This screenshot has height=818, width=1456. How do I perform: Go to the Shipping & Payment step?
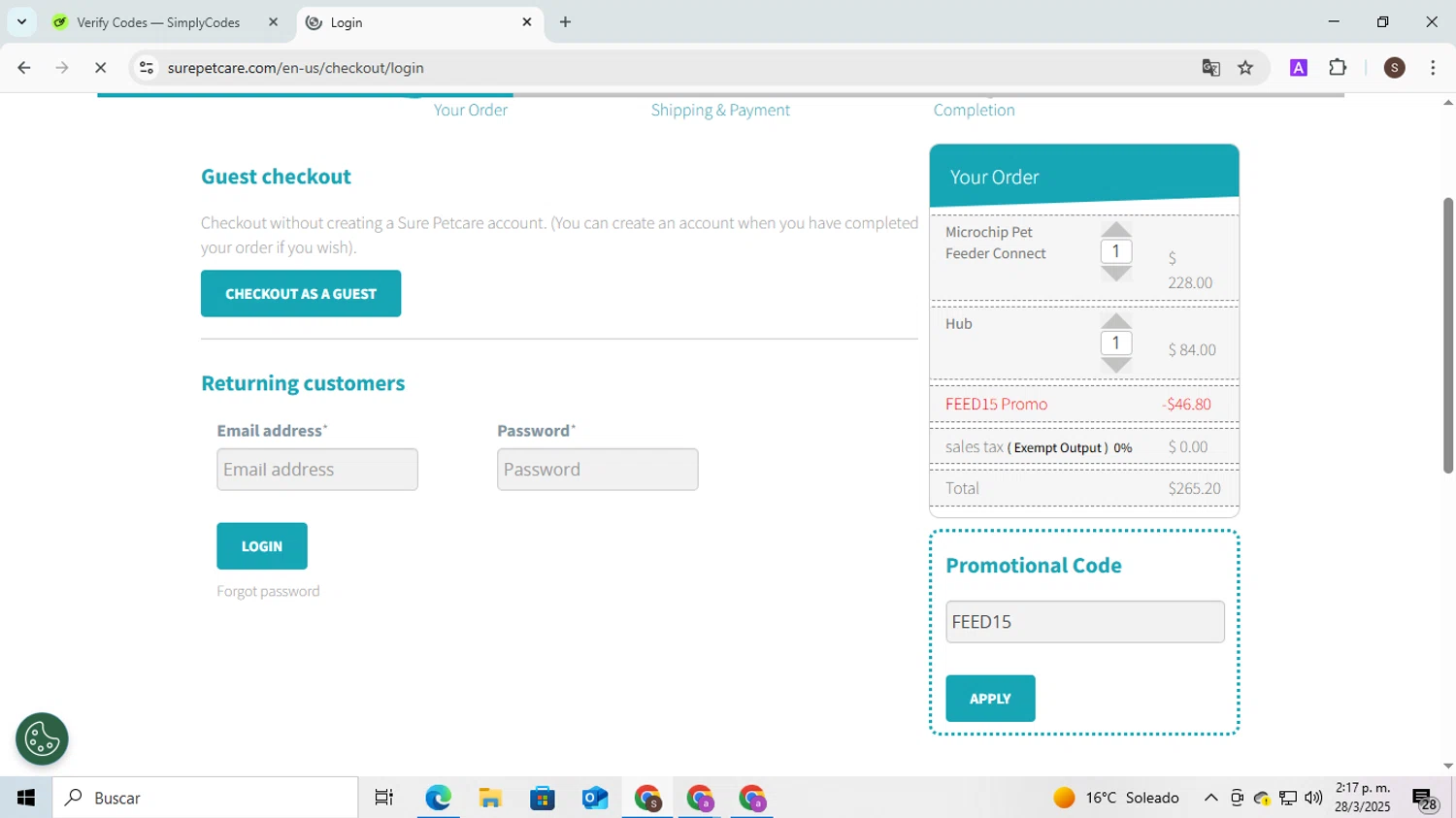(x=720, y=110)
